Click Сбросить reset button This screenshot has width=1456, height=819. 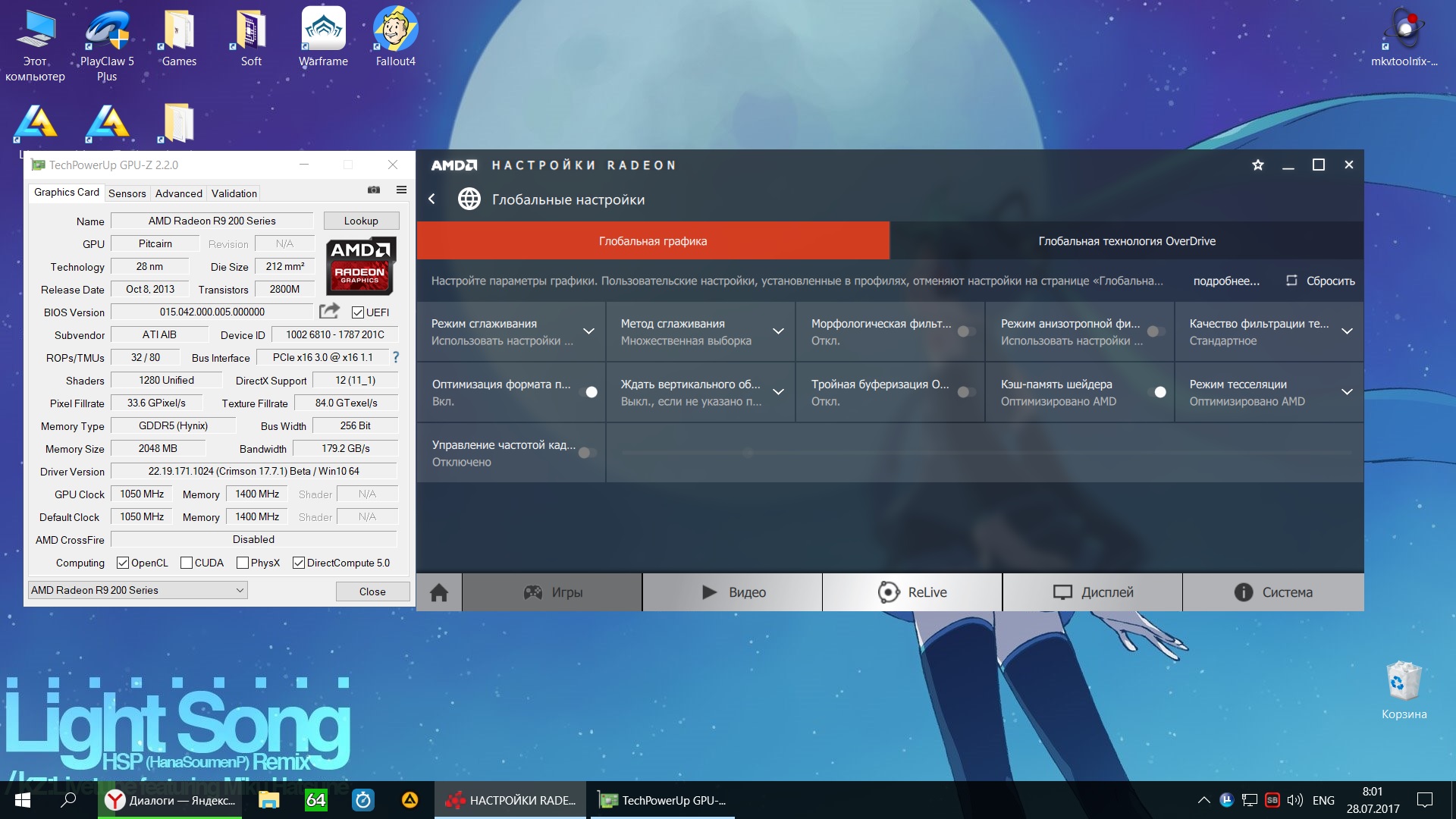pos(1321,281)
